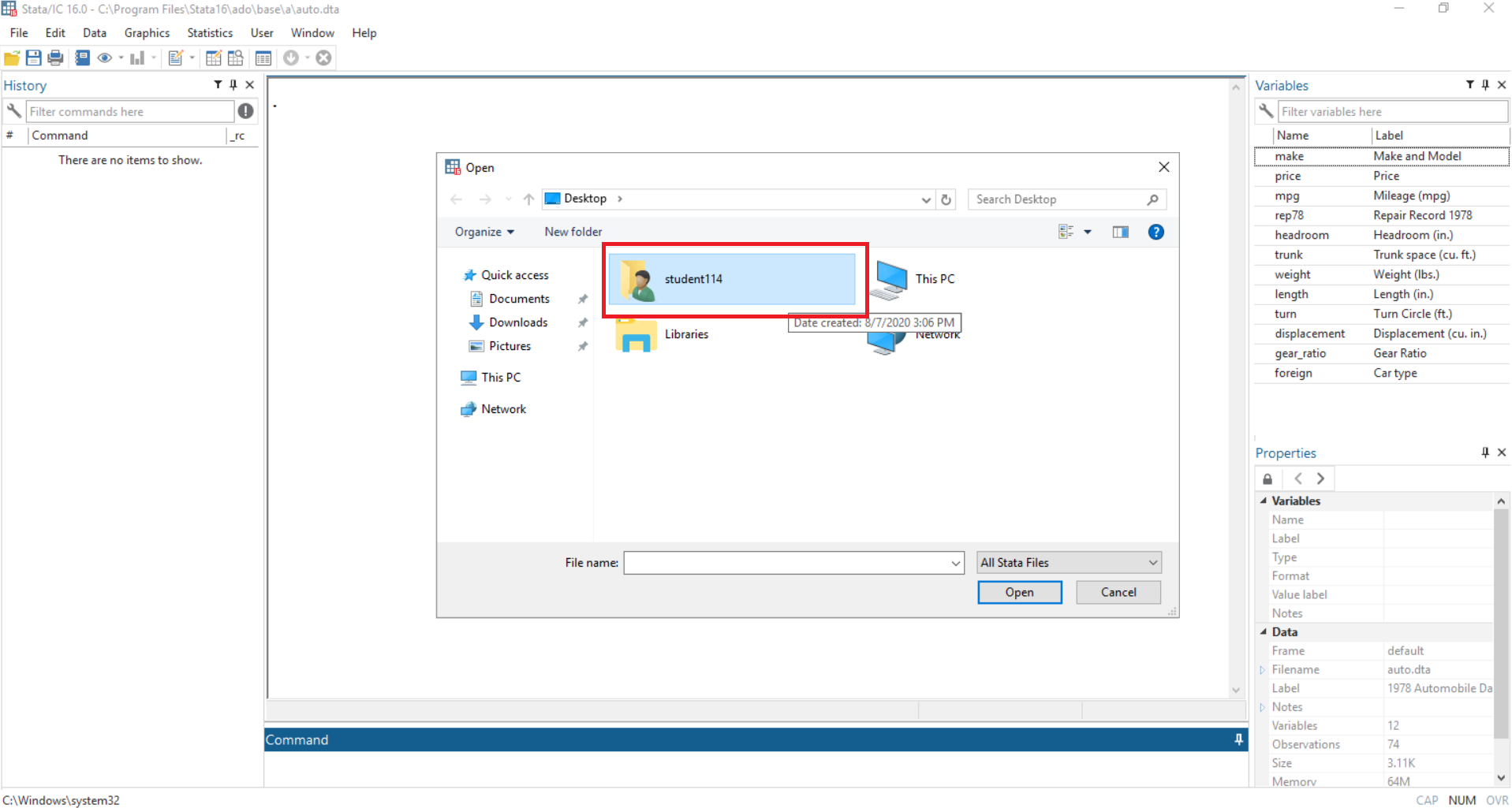
Task: Open the Variables Manager
Action: 263,57
